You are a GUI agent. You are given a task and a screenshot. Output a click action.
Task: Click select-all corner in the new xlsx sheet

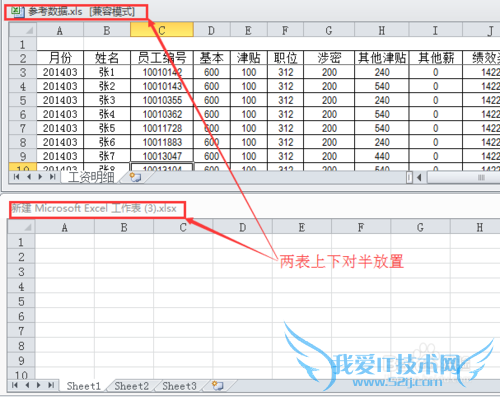pos(21,227)
